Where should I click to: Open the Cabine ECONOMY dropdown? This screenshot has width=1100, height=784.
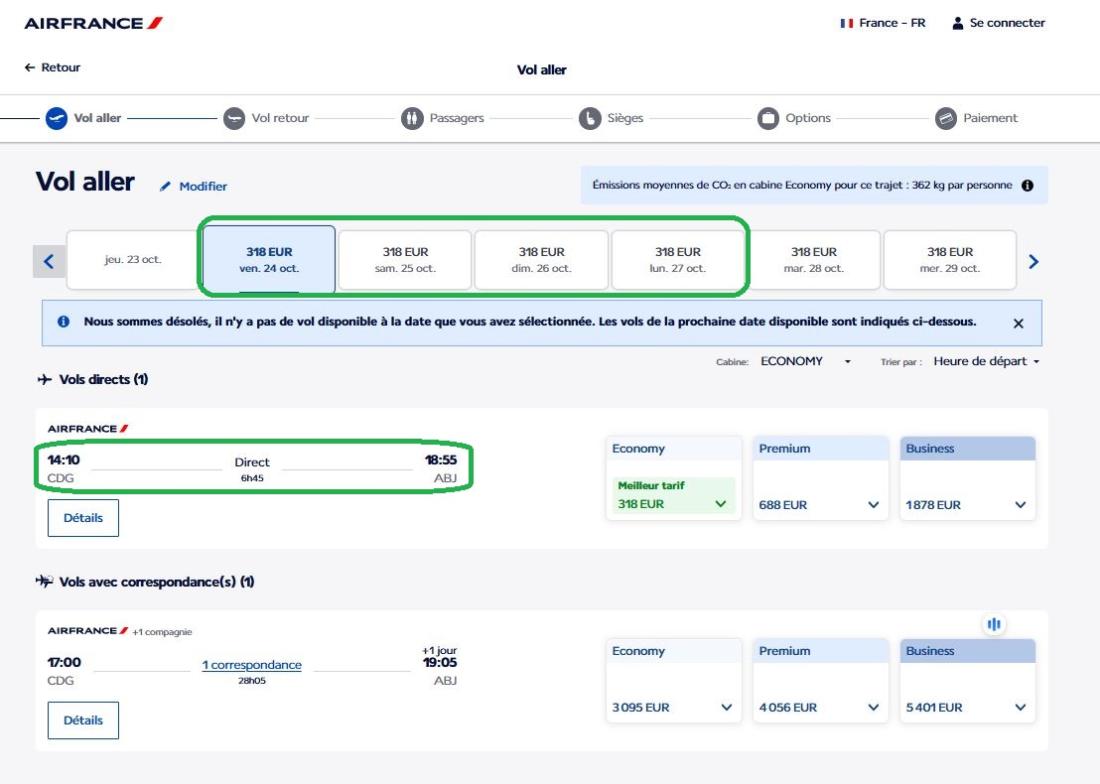click(x=805, y=361)
